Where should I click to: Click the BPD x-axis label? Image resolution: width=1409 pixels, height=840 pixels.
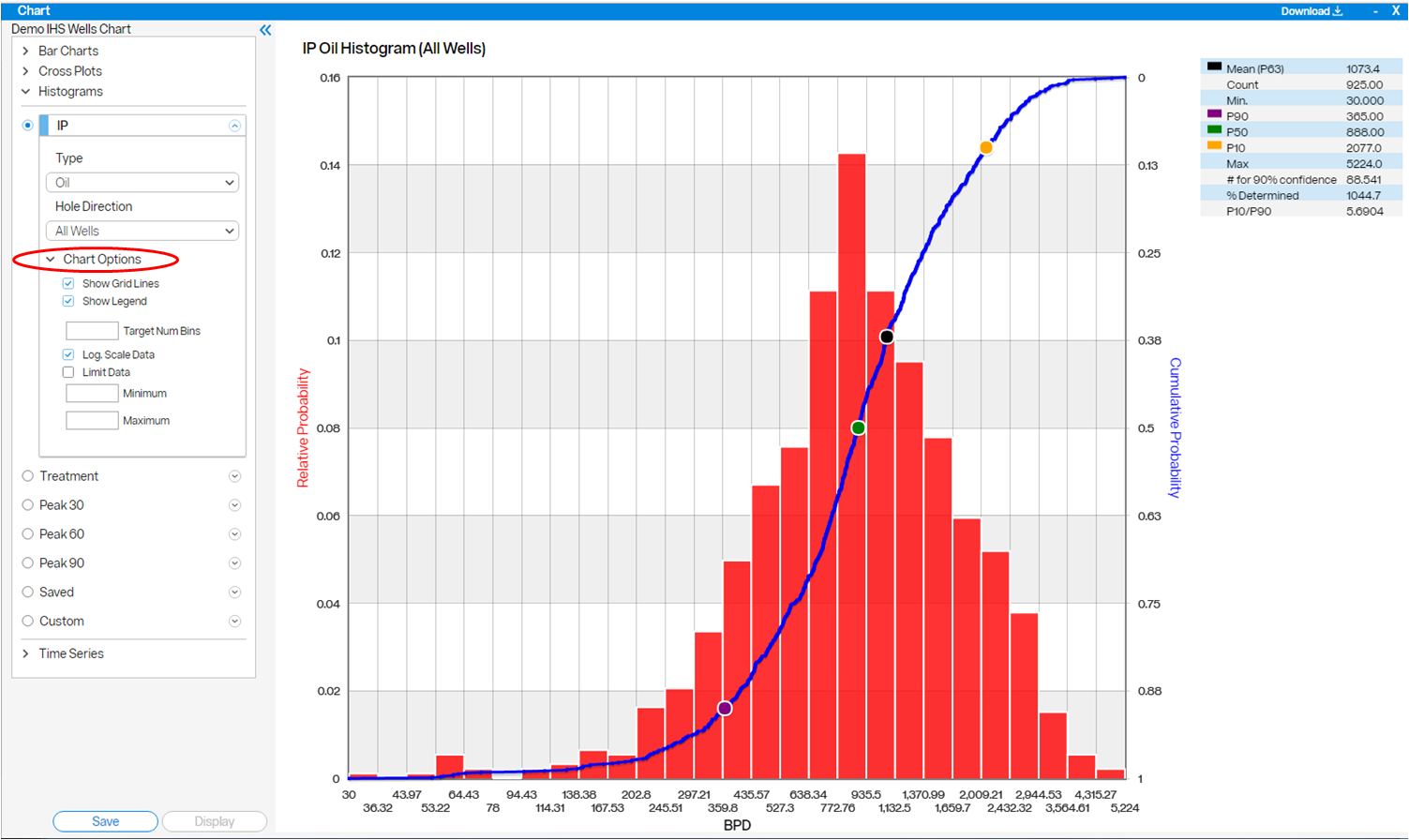pos(737,826)
